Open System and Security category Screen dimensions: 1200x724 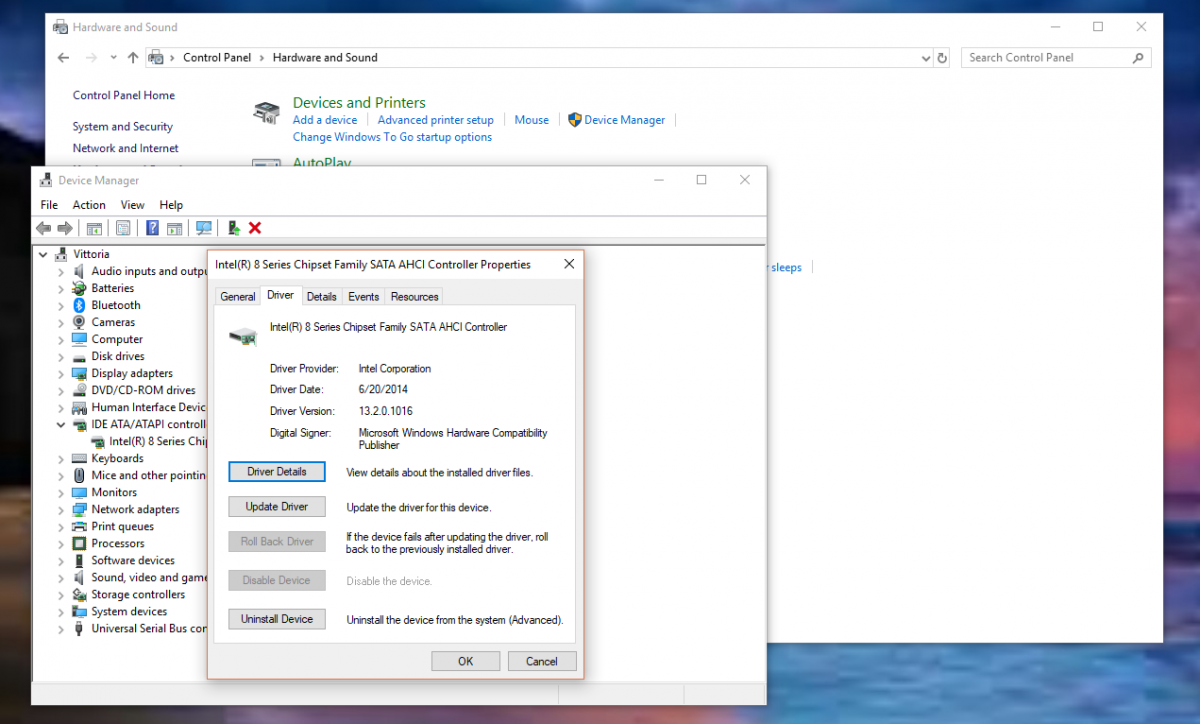(x=123, y=127)
